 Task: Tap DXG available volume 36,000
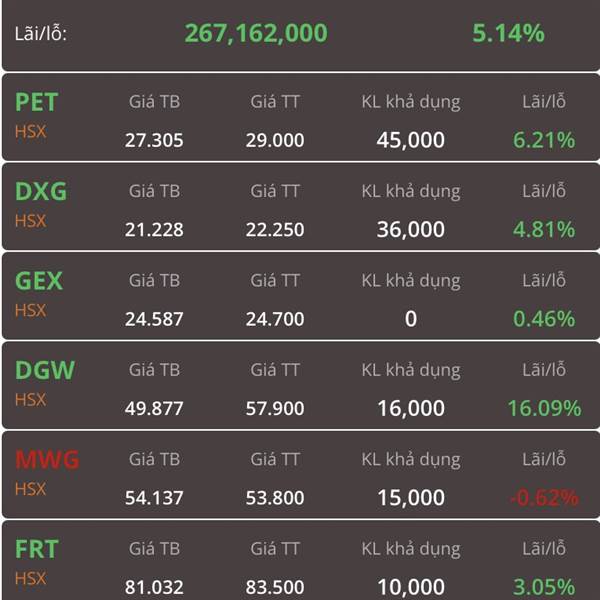click(x=411, y=230)
